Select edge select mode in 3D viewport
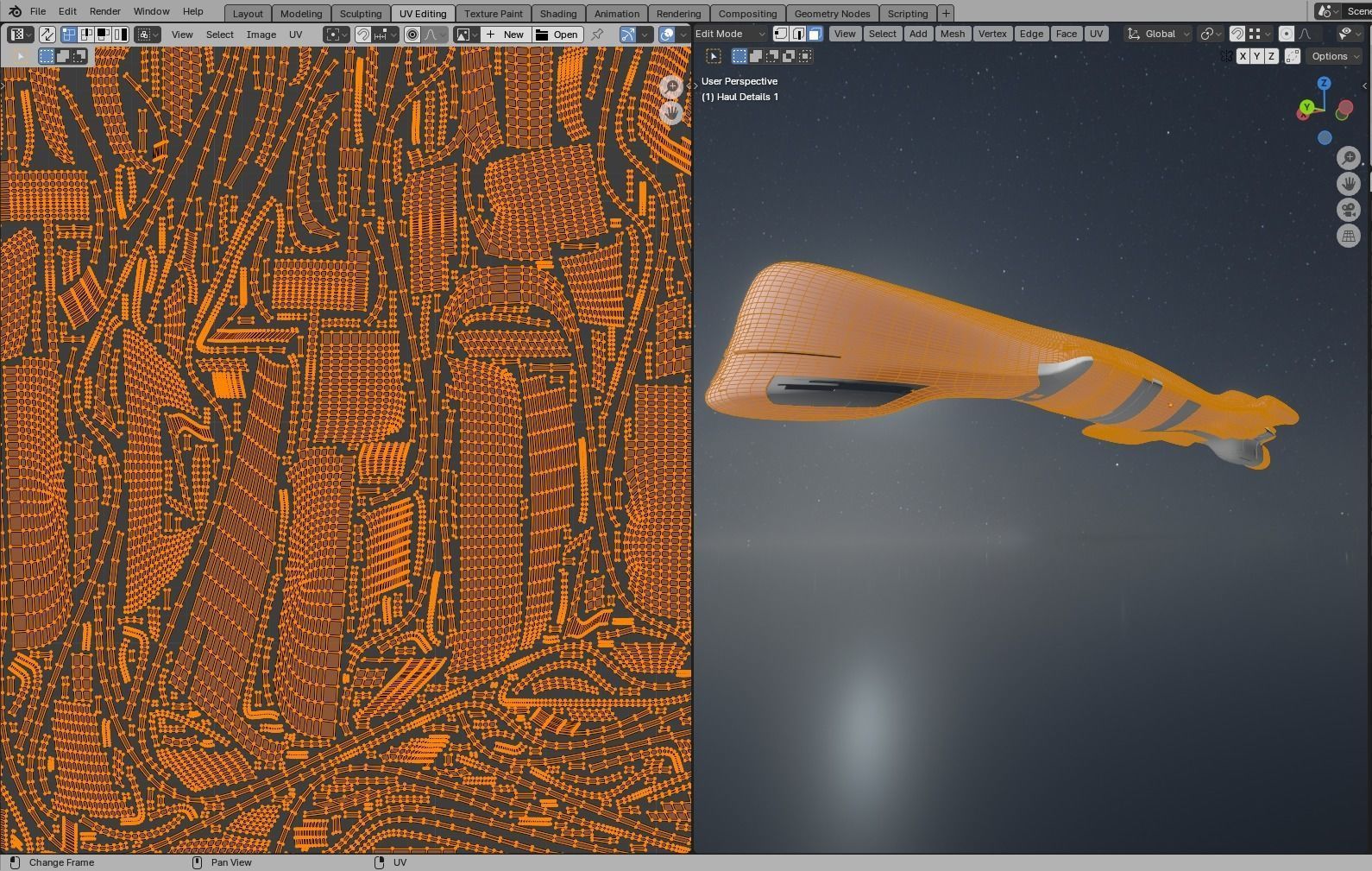The height and width of the screenshot is (871, 1372). pos(798,34)
